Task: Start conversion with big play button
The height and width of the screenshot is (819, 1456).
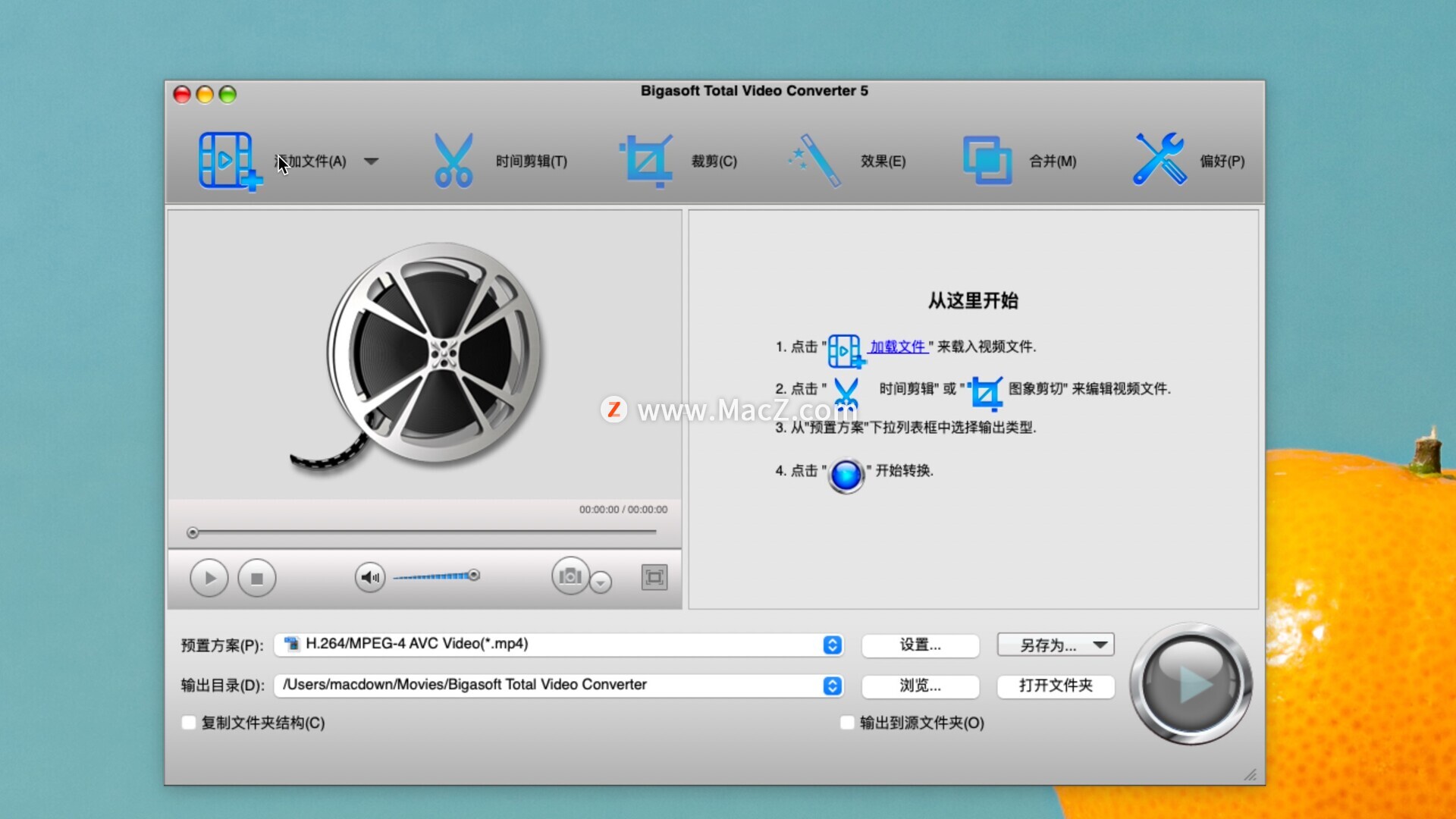Action: click(1191, 683)
